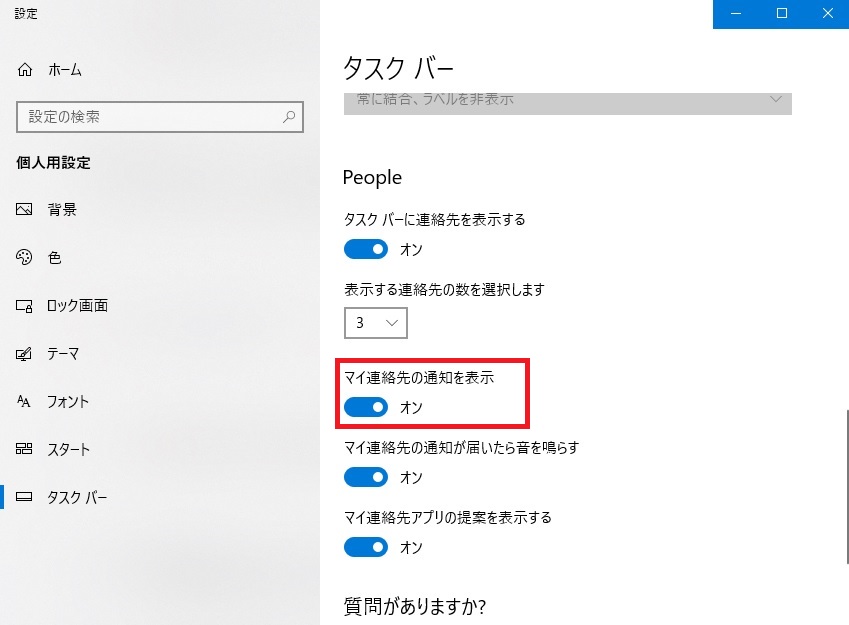Click the 表示する連絡先の数を選択します label

(445, 290)
